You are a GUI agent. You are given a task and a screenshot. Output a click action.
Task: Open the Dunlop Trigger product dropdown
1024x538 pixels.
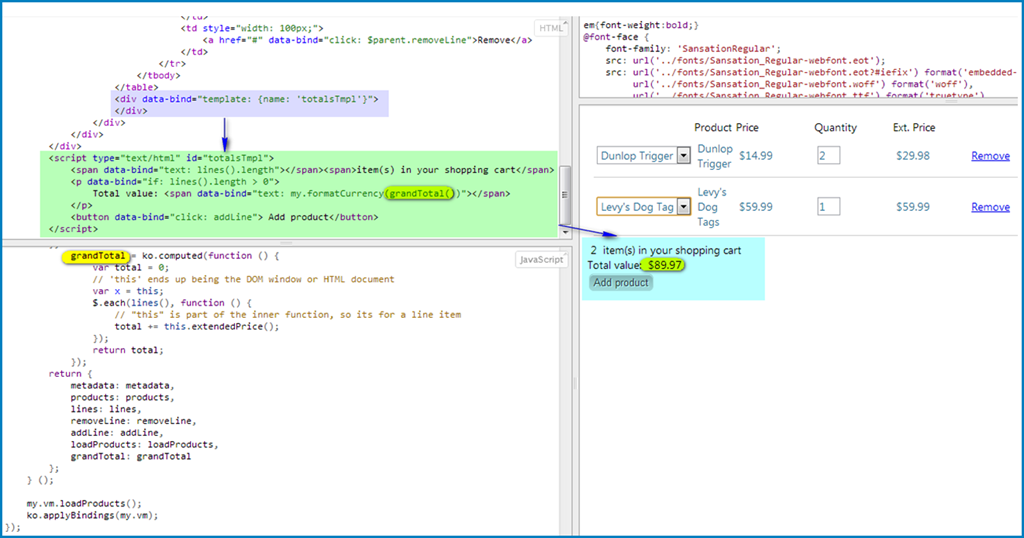point(683,155)
